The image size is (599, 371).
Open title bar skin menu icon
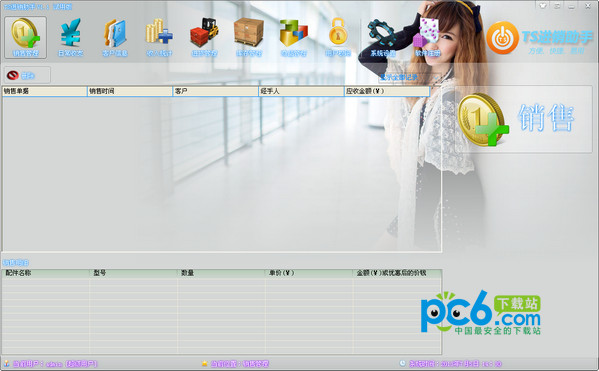(x=543, y=6)
